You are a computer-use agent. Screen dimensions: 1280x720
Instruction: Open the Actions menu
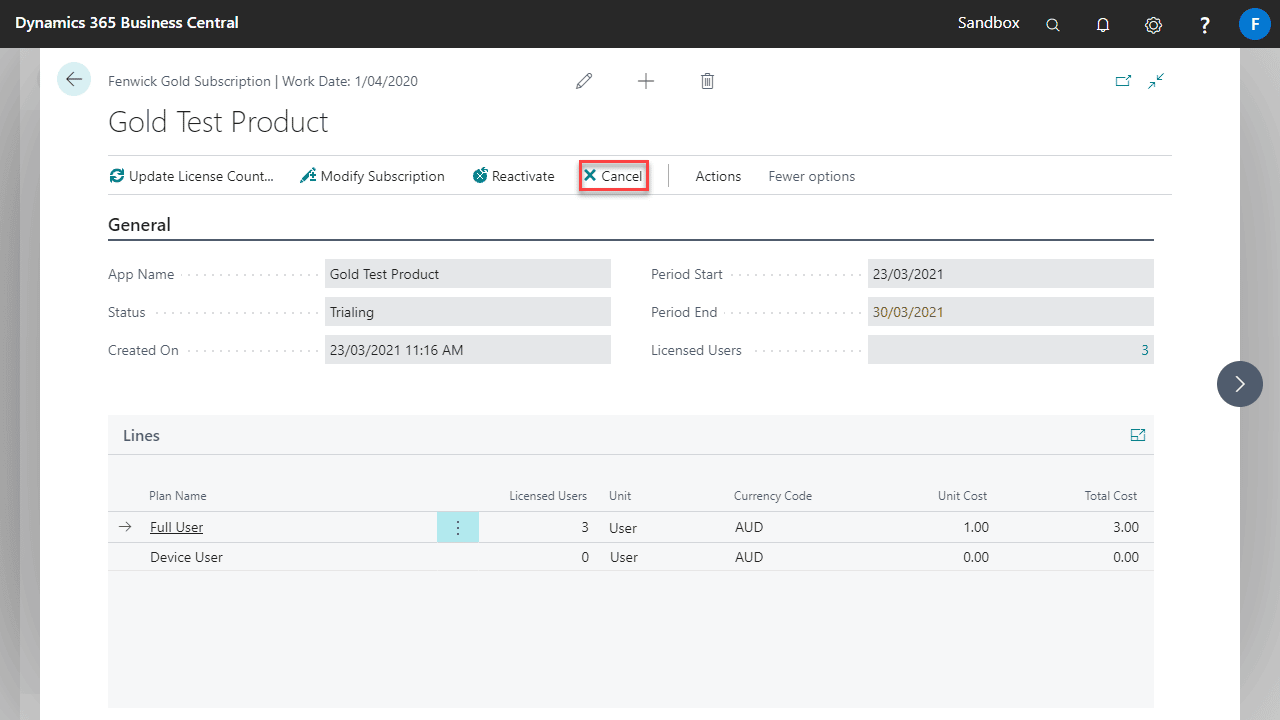[x=718, y=176]
